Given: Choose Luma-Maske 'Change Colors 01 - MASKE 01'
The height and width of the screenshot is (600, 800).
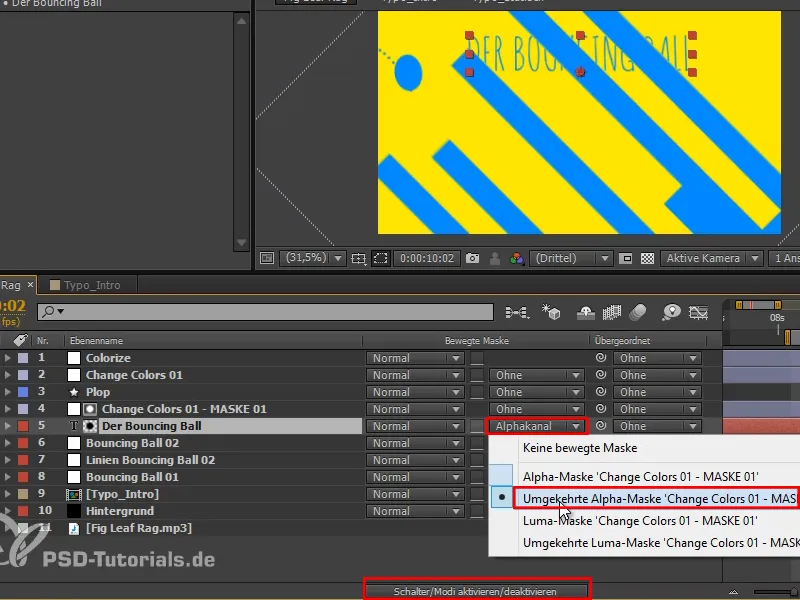Looking at the screenshot, I should click(640, 521).
